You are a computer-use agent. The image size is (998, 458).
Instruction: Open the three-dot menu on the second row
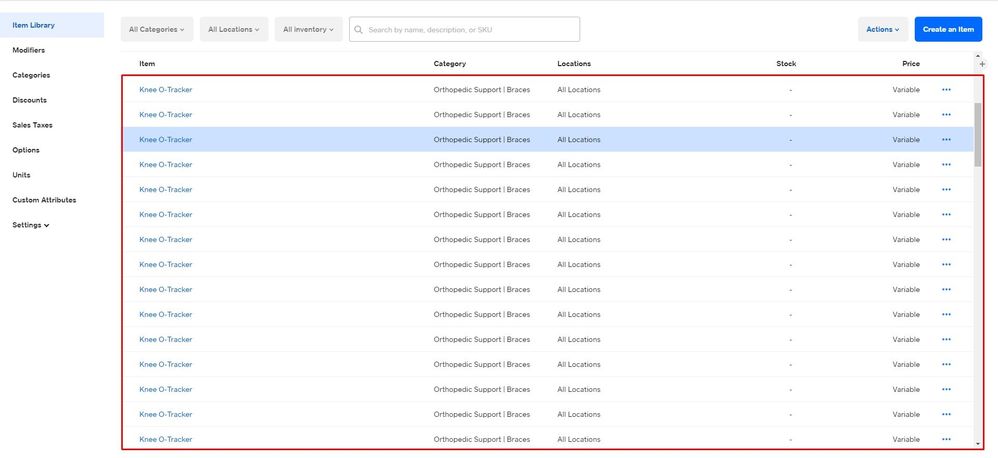point(946,115)
